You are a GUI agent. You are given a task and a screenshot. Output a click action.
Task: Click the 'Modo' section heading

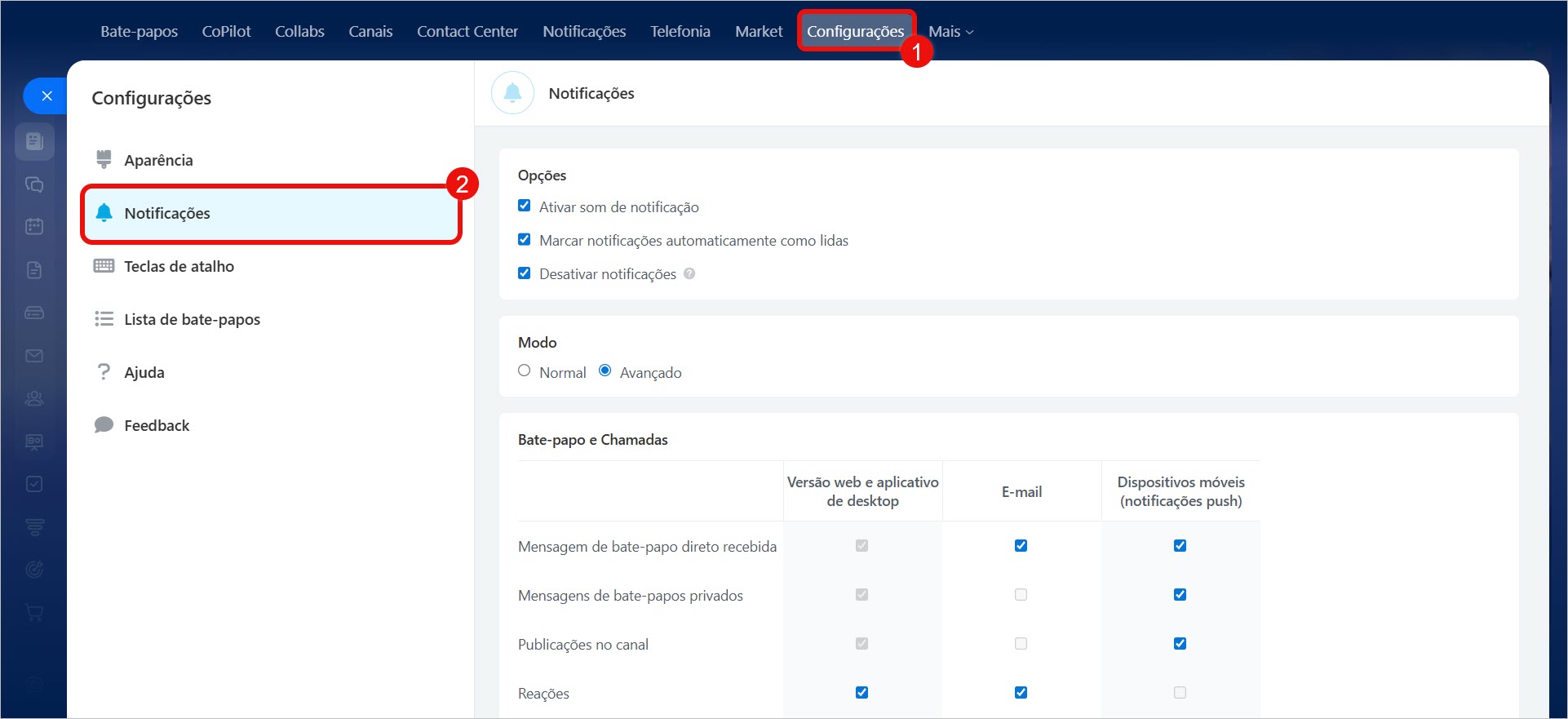pyautogui.click(x=537, y=342)
